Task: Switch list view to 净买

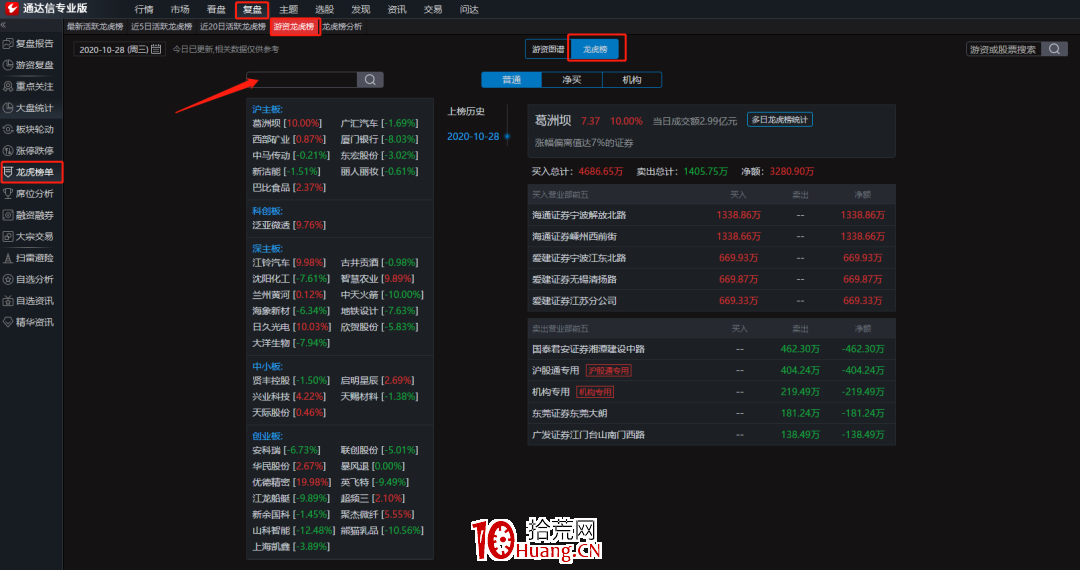Action: [x=572, y=80]
